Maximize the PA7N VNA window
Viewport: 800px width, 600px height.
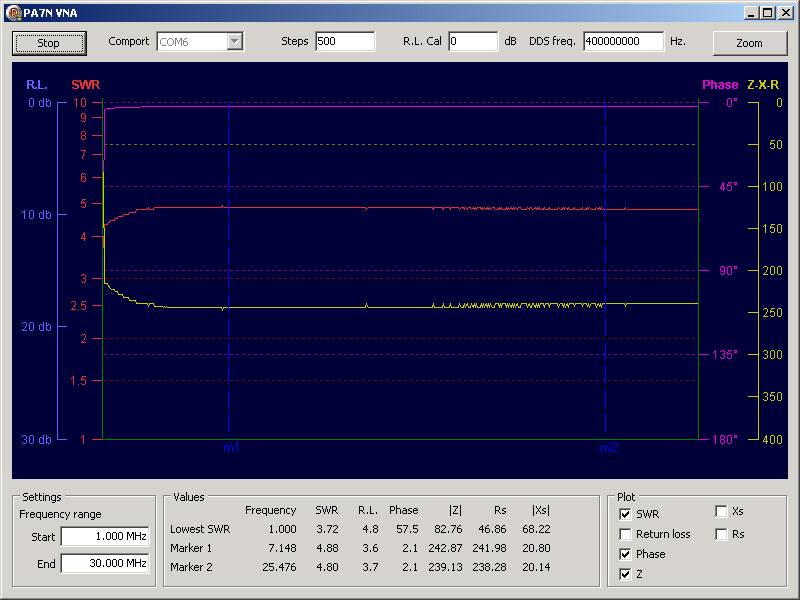[x=767, y=12]
